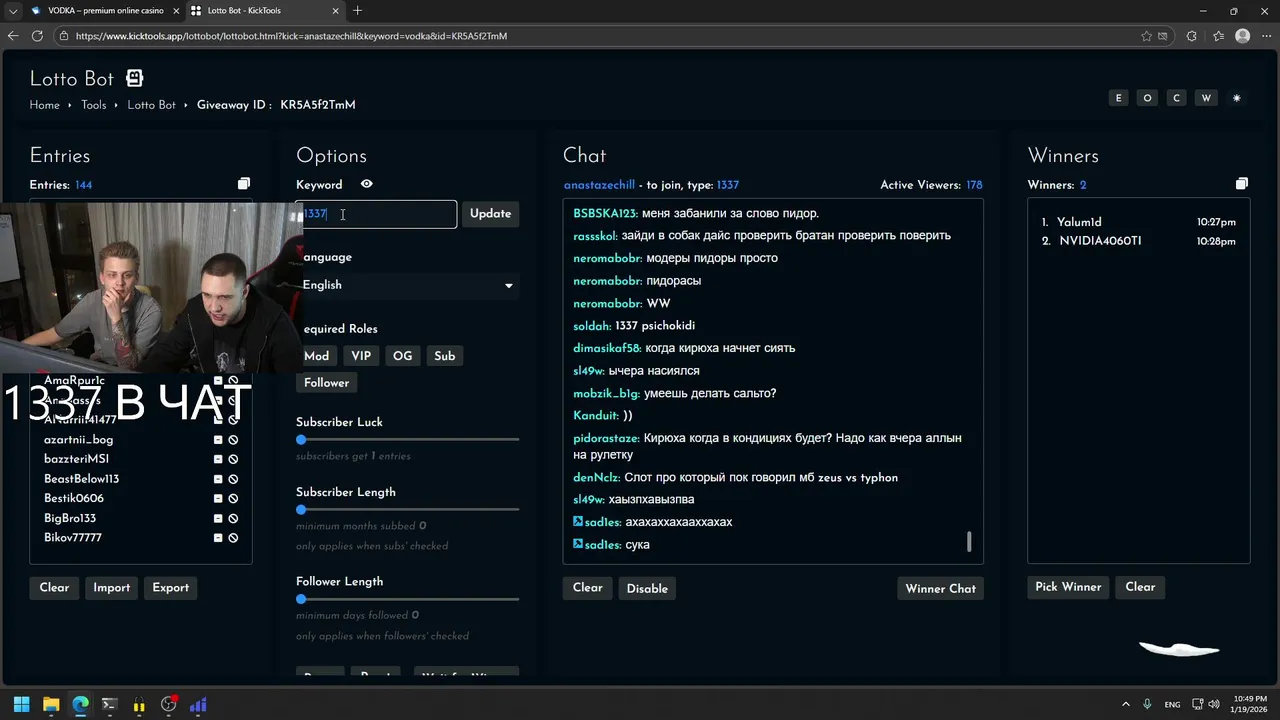Export entries
Image resolution: width=1280 pixels, height=720 pixels.
(170, 588)
